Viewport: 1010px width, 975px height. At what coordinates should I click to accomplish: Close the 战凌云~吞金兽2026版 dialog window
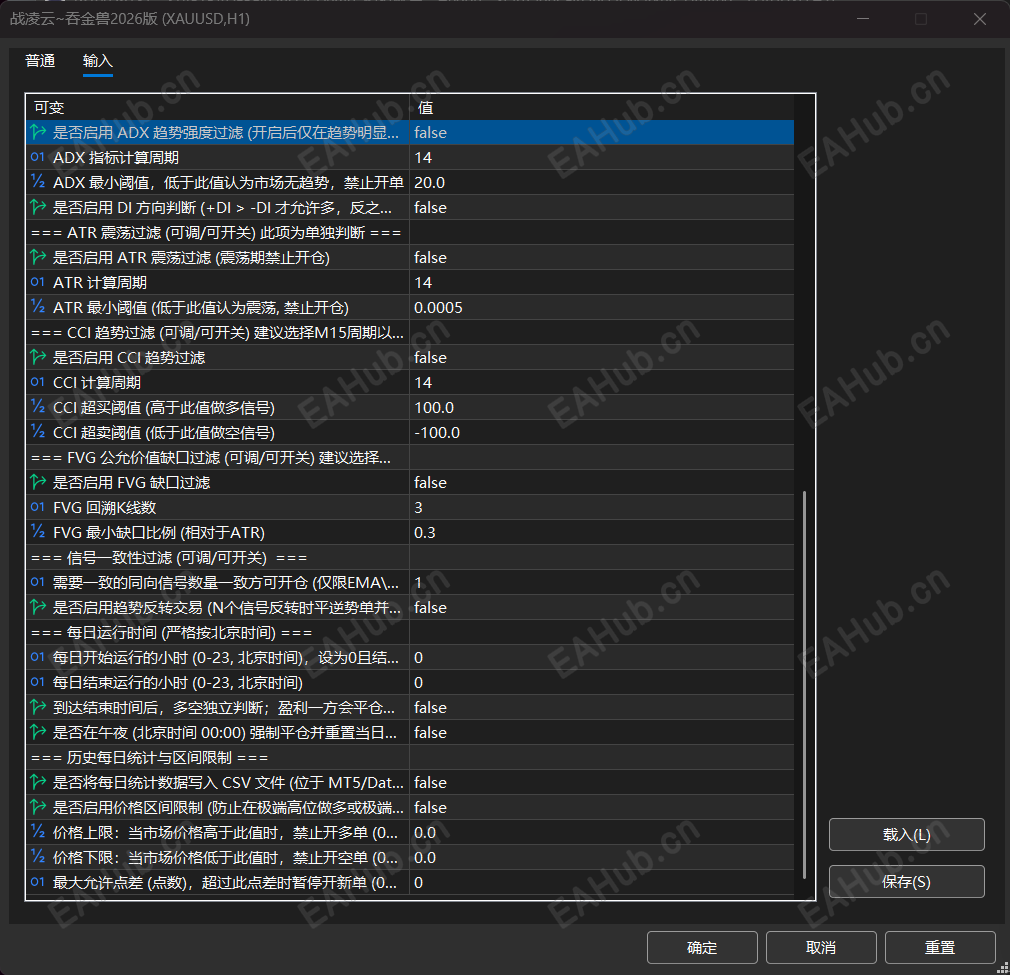(980, 19)
